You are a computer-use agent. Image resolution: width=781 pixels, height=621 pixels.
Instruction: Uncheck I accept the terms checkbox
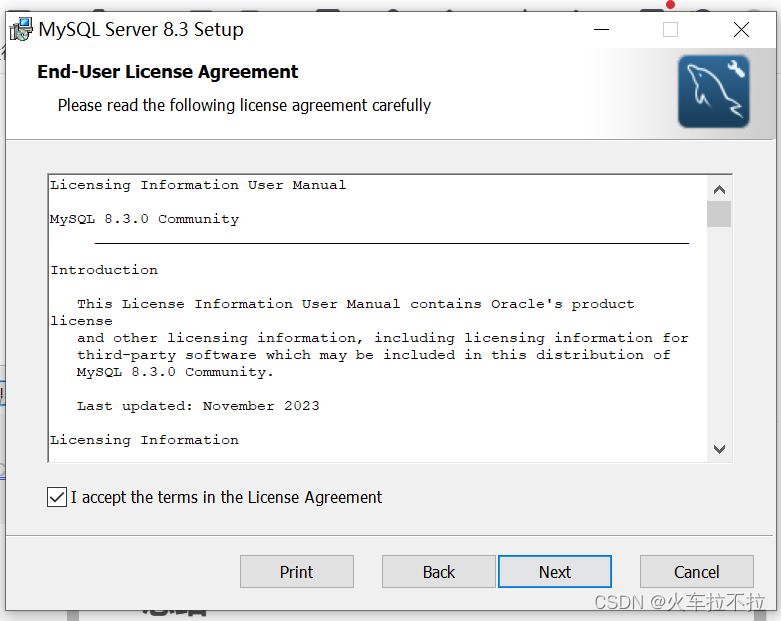[57, 497]
